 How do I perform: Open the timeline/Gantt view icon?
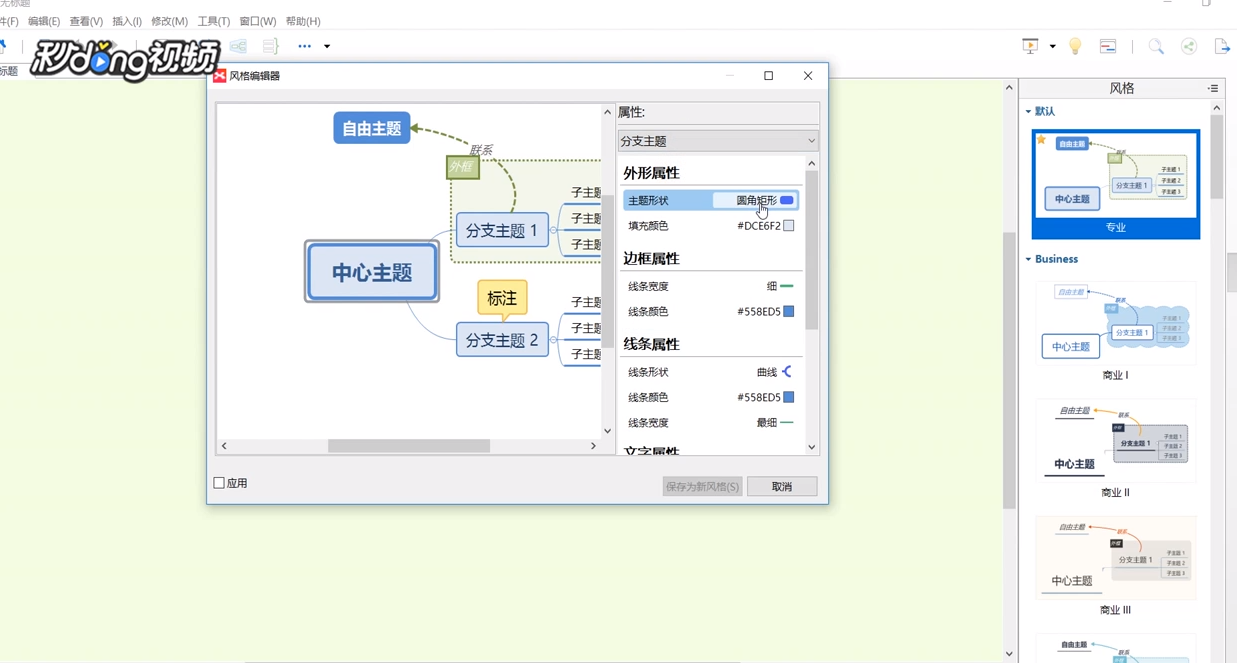[1106, 46]
